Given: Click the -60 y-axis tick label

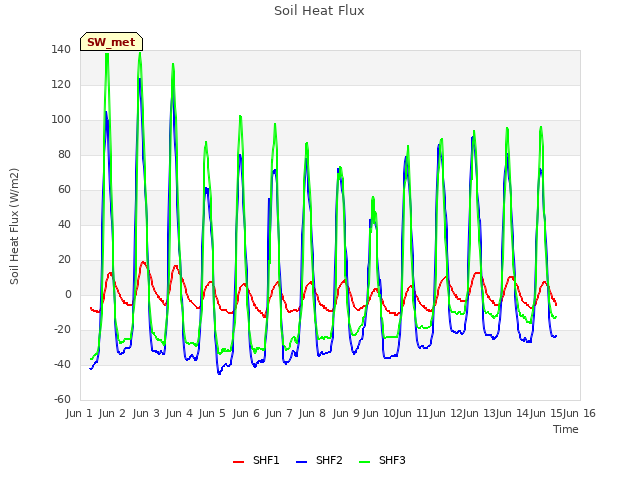Looking at the screenshot, I should coord(62,400).
